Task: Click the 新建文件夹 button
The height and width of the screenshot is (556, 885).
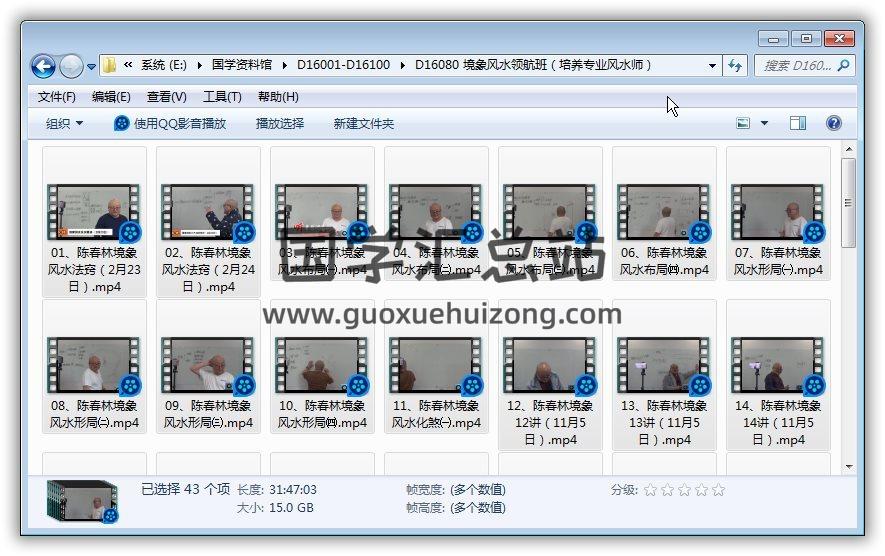Action: point(363,123)
